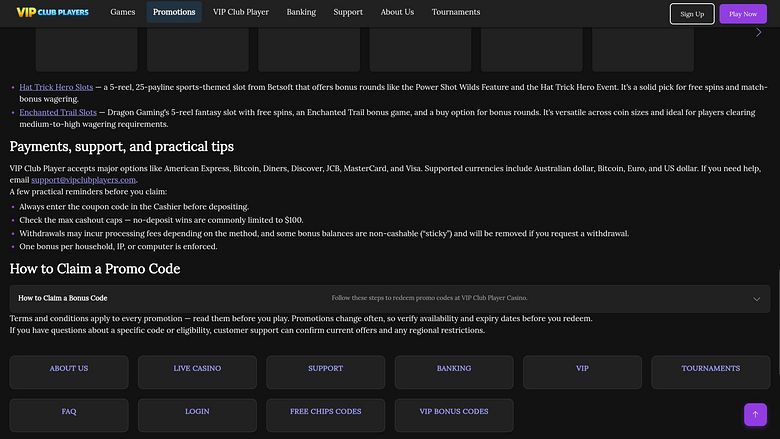Click the 'Payments, support, and practical tips' heading

121,147
